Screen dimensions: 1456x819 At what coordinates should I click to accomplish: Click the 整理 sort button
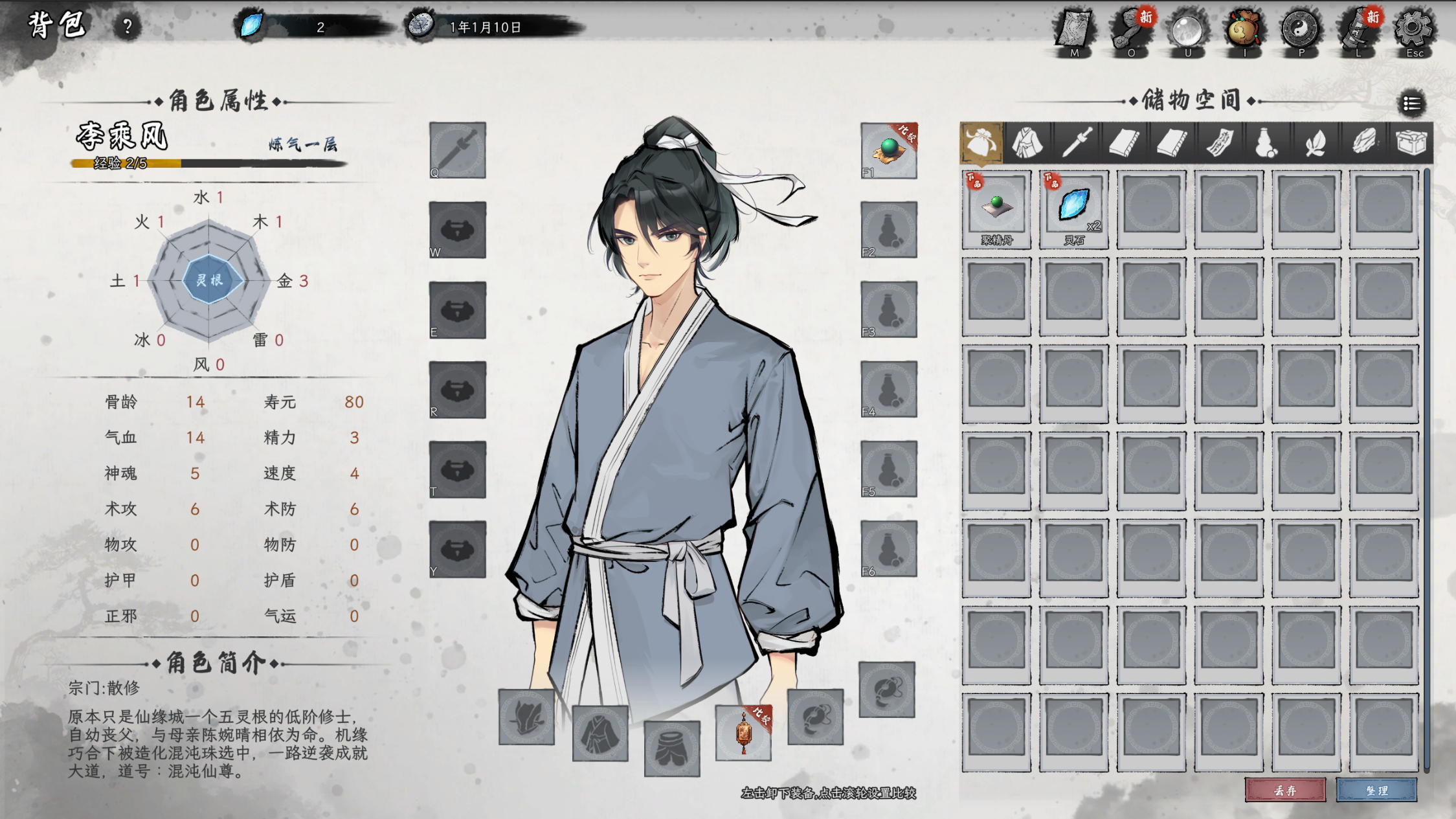[x=1376, y=790]
